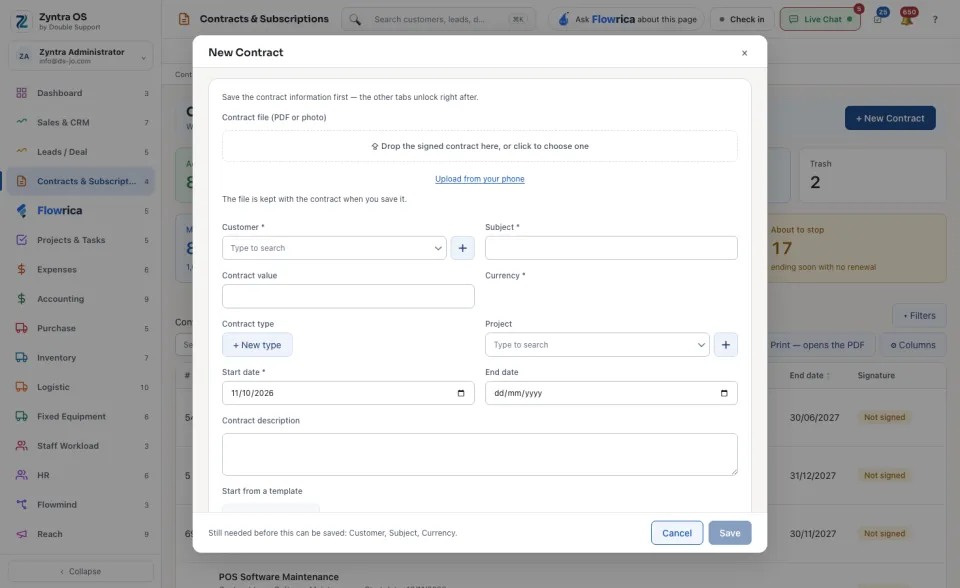Image resolution: width=960 pixels, height=588 pixels.
Task: Open the End date calendar picker icon
Action: [724, 393]
